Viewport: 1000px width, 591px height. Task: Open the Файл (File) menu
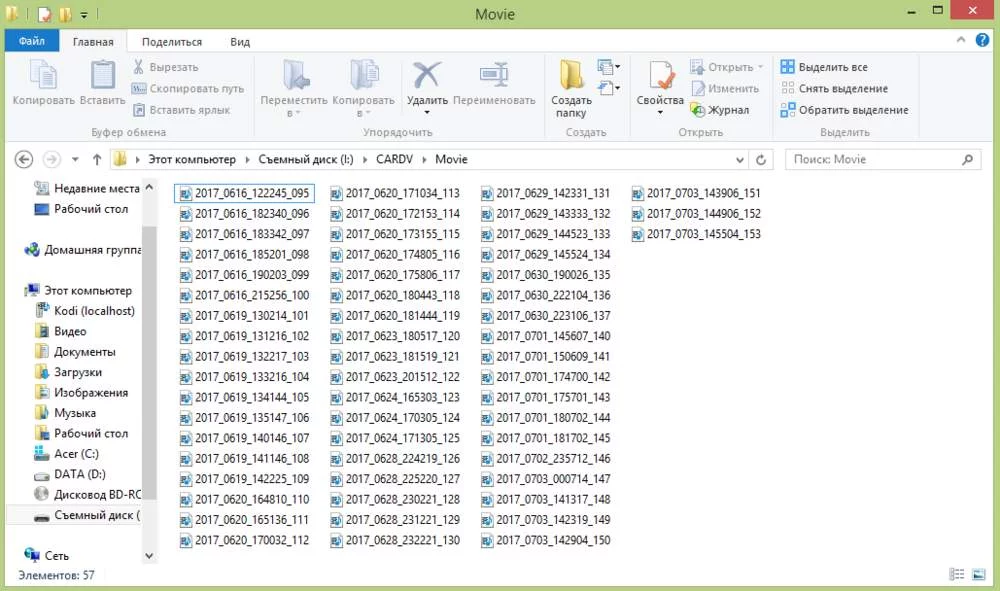pos(31,42)
